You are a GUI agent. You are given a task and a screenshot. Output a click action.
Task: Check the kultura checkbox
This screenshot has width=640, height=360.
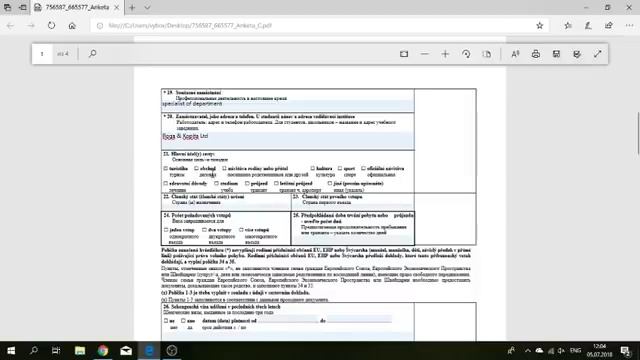tap(312, 169)
